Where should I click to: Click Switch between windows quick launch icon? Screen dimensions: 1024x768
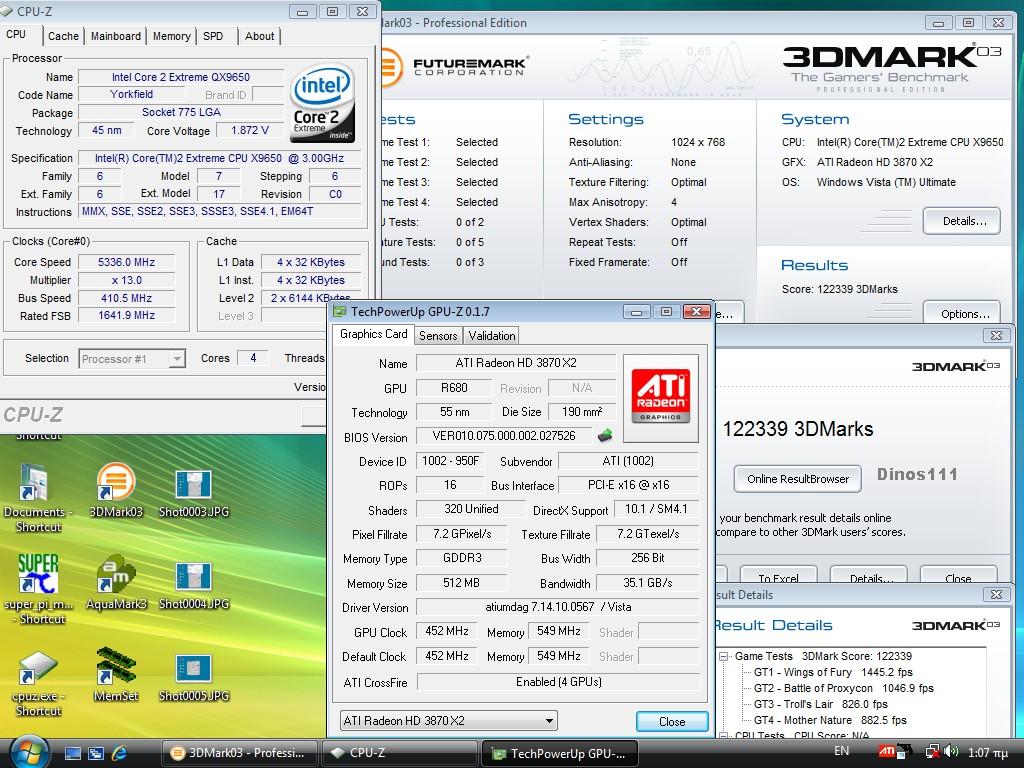pyautogui.click(x=96, y=753)
